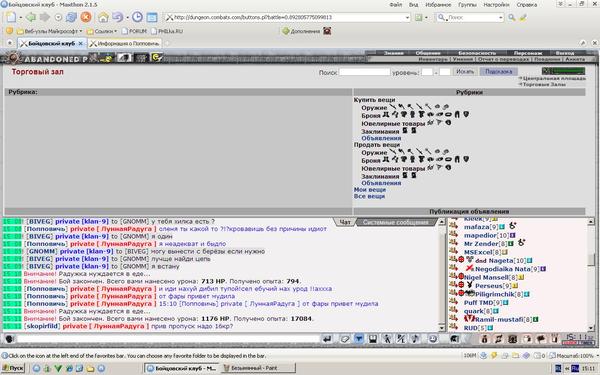Click the browser Home icon

pyautogui.click(x=103, y=17)
